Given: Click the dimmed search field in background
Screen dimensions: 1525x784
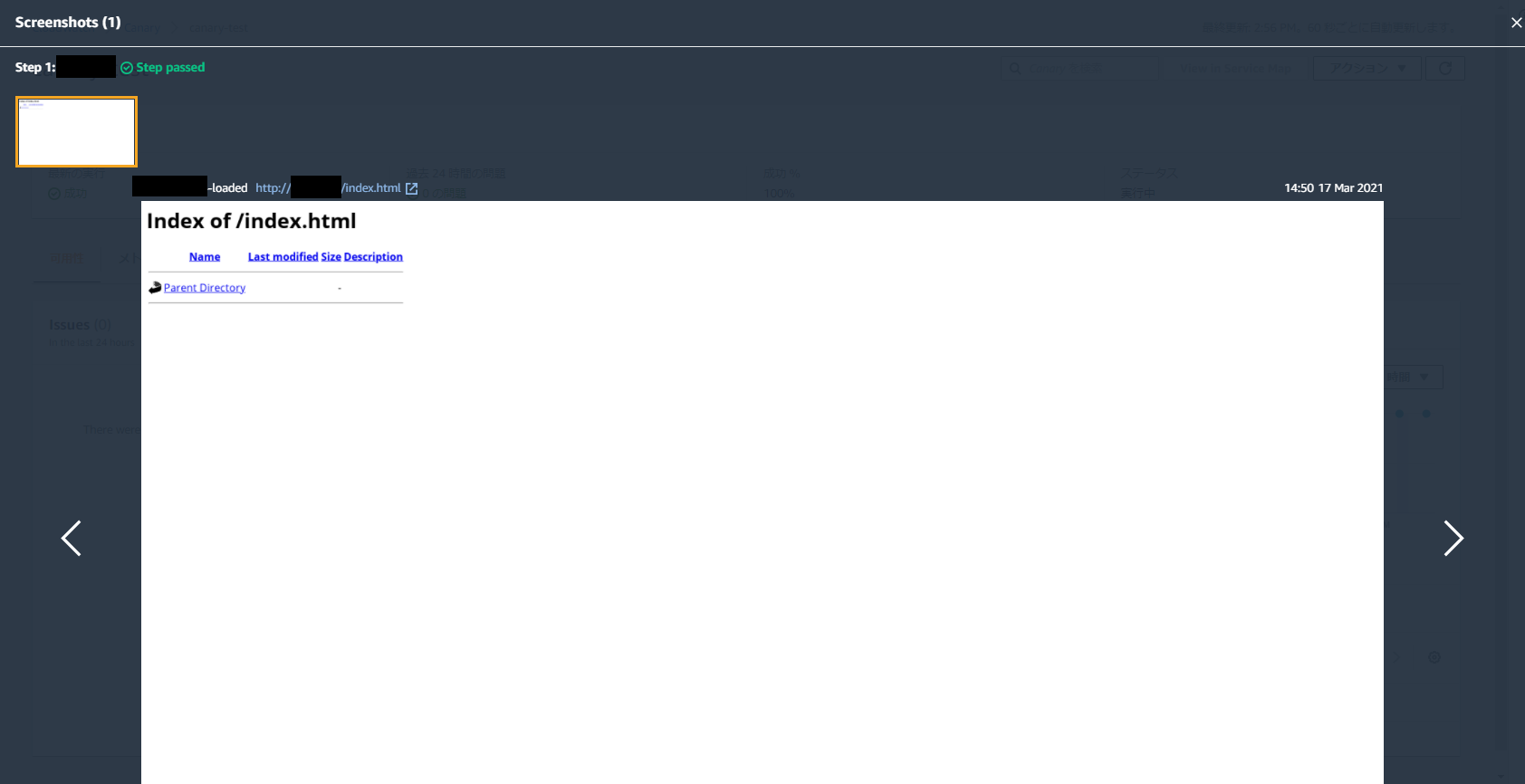Looking at the screenshot, I should pyautogui.click(x=1080, y=68).
